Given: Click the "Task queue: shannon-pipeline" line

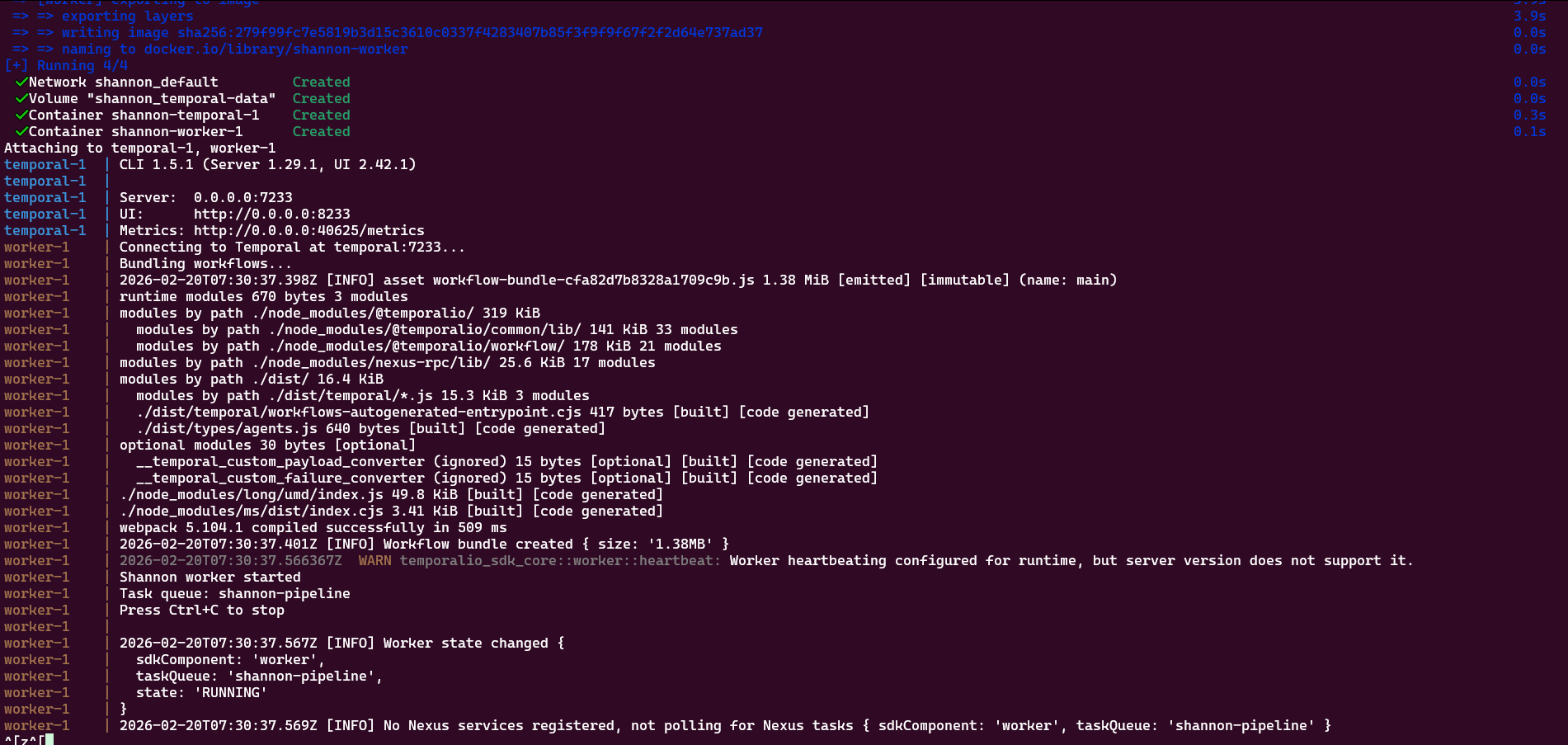Looking at the screenshot, I should [234, 593].
